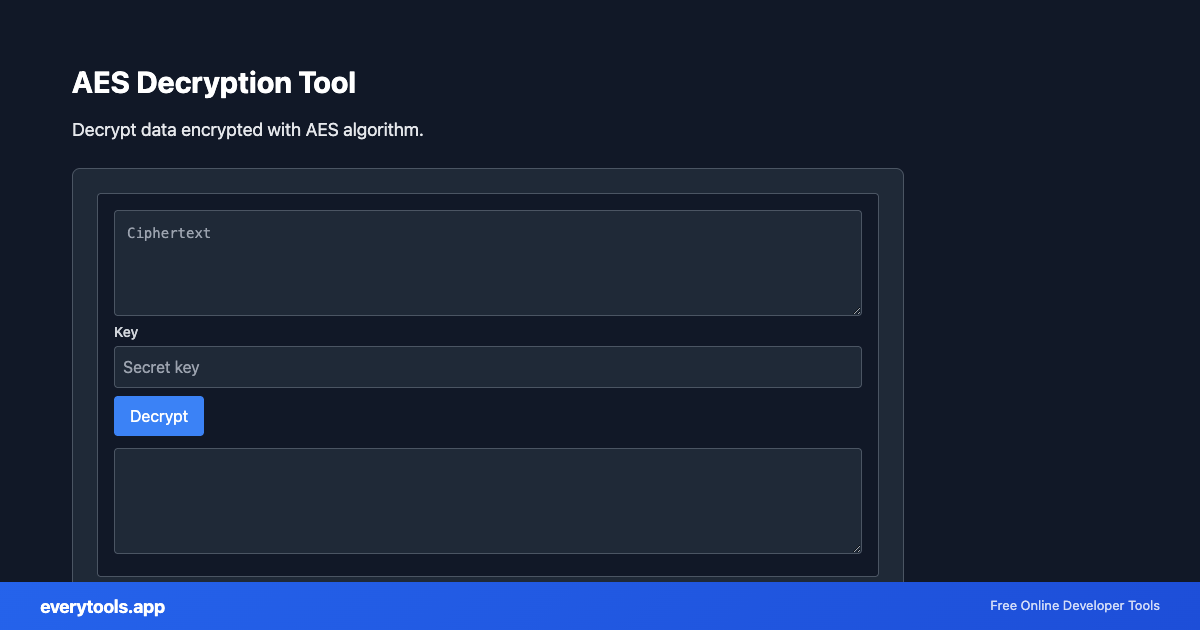The width and height of the screenshot is (1200, 630).
Task: Click the Secret key placeholder text
Action: (160, 367)
